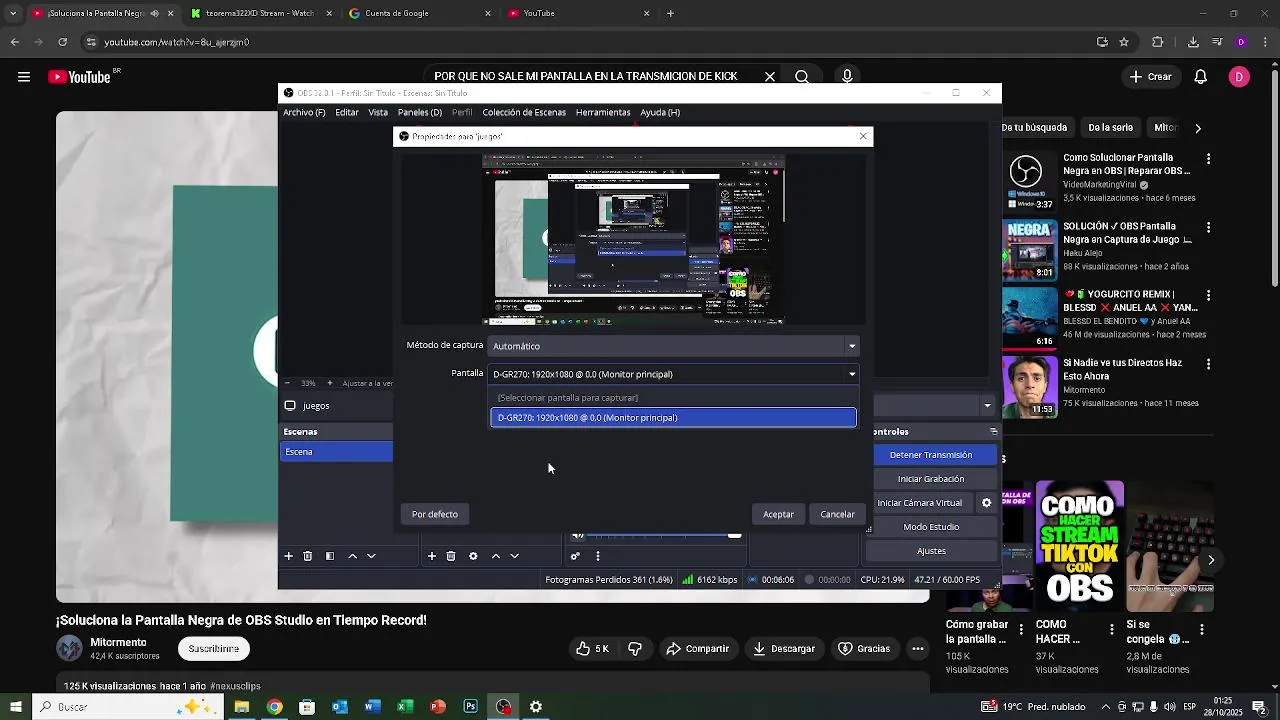1280x720 pixels.
Task: Open scene filters icon in Escenas toolbar
Action: coord(330,556)
